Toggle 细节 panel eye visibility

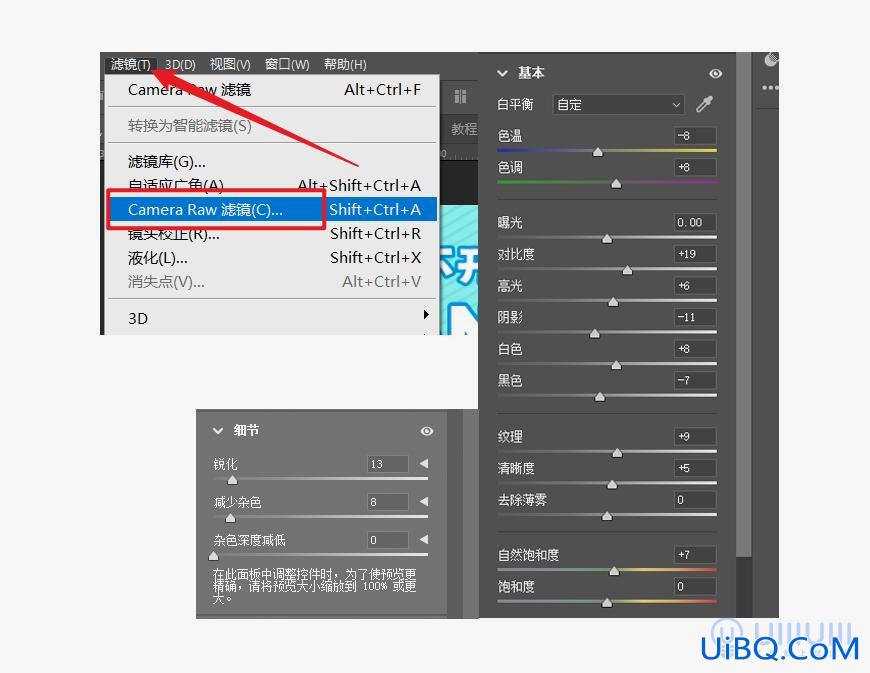pos(427,431)
